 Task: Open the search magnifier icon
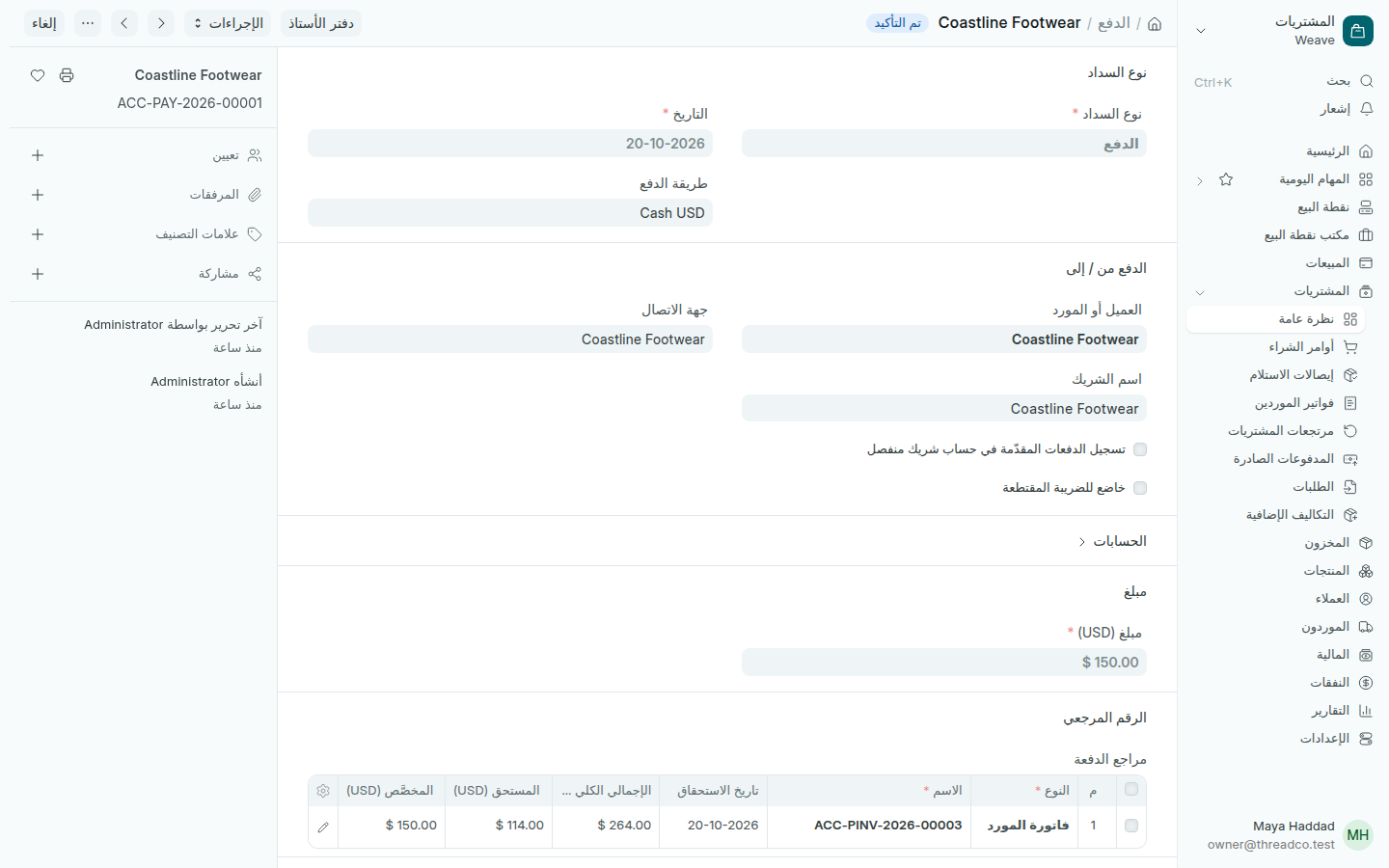(x=1366, y=81)
